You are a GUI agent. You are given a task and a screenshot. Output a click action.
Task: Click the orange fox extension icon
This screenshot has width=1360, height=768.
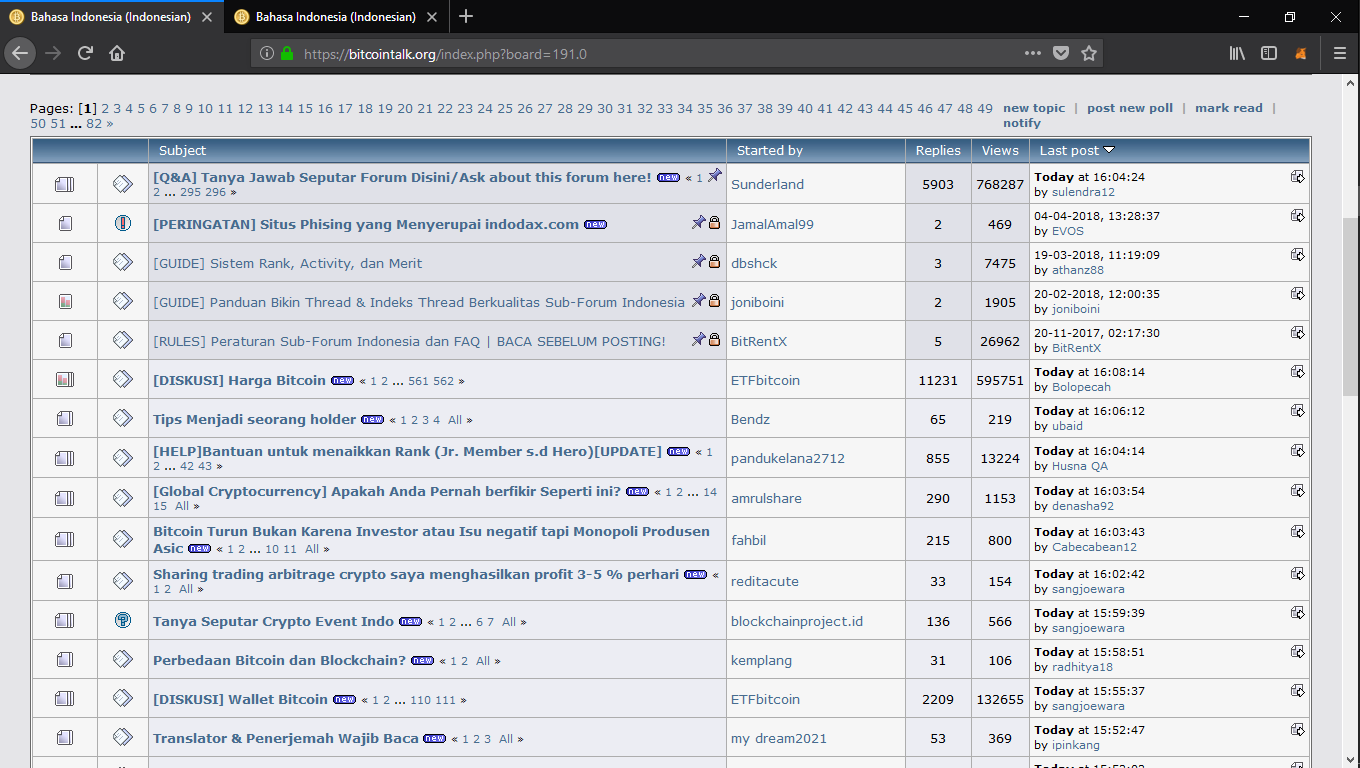1301,53
